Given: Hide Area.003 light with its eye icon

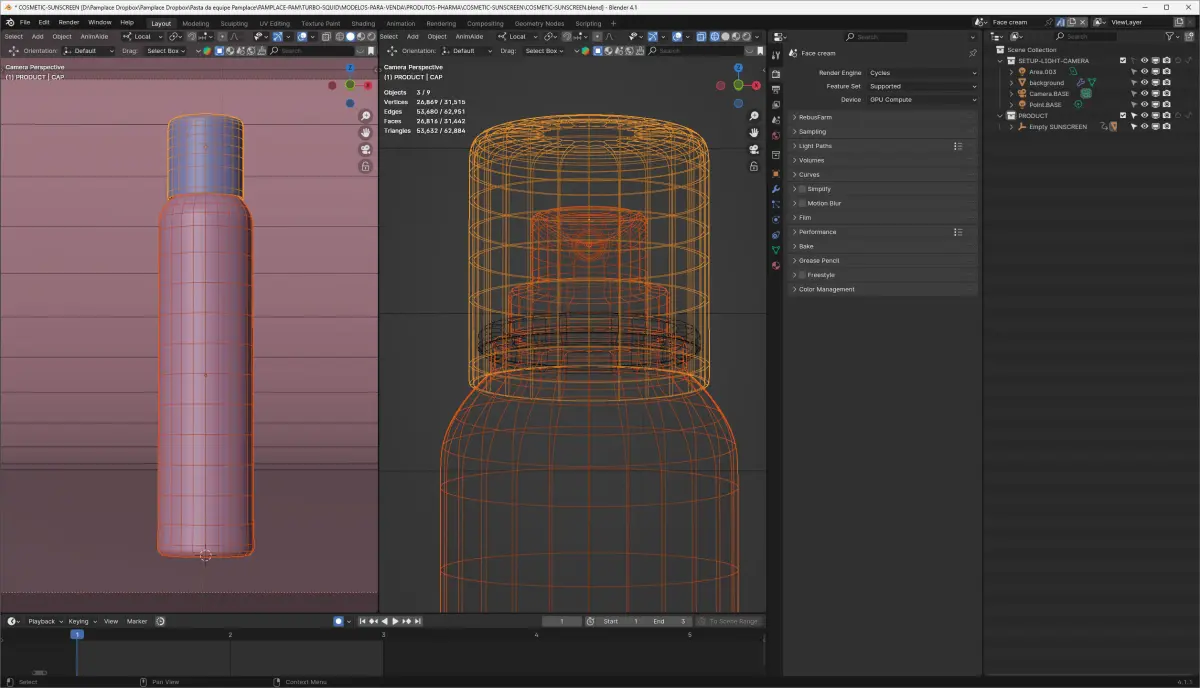Looking at the screenshot, I should 1145,71.
